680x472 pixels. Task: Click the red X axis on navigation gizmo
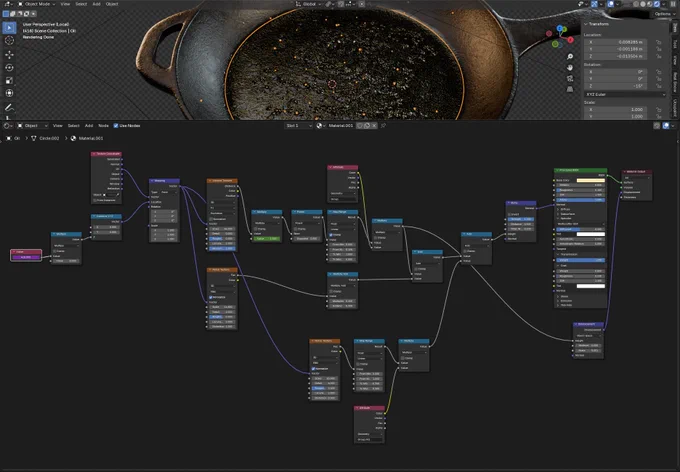pos(570,40)
